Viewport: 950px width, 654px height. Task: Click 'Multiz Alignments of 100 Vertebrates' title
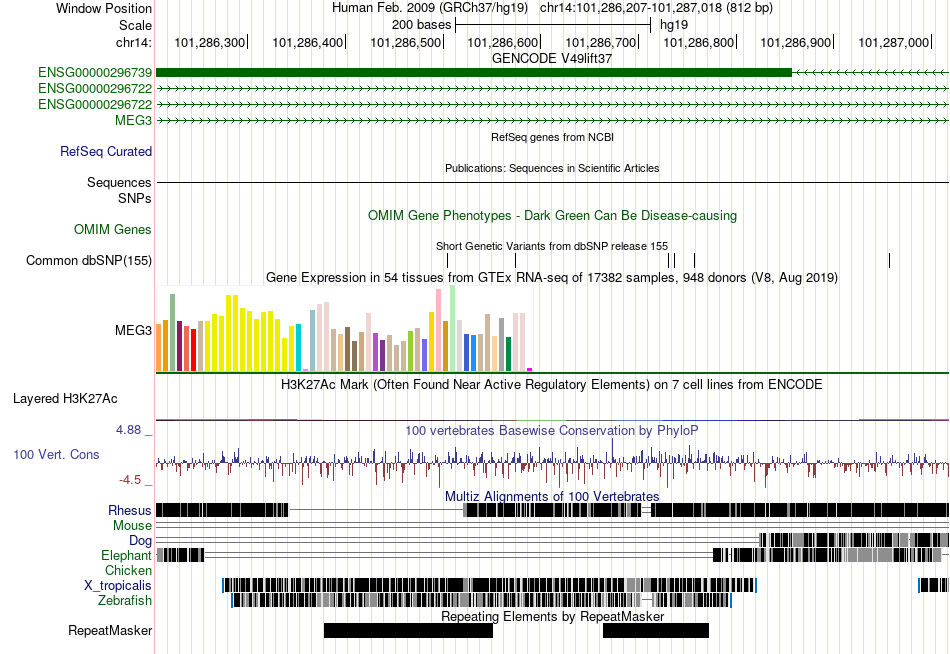tap(552, 496)
